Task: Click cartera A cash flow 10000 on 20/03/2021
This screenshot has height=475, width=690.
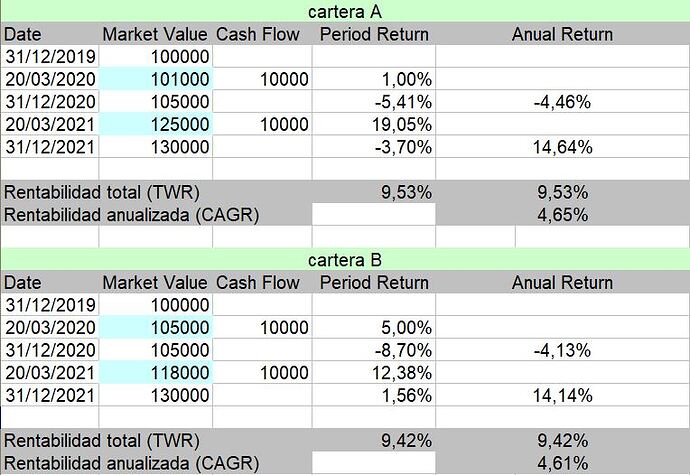Action: click(x=262, y=124)
